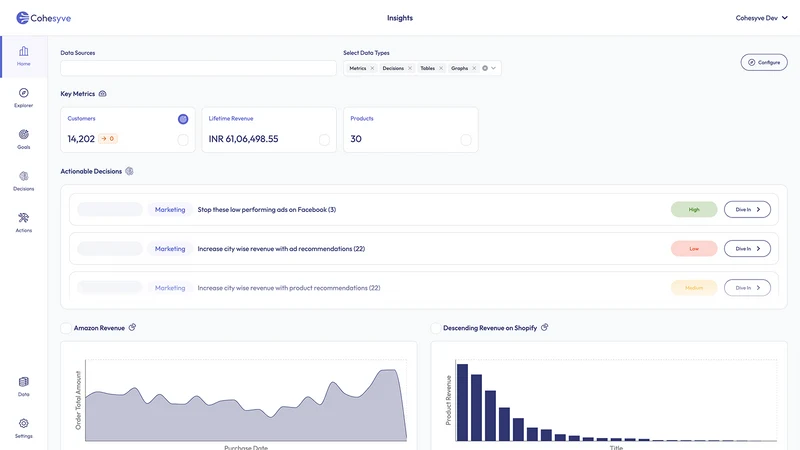800x450 pixels.
Task: Click the icon beside Key Metrics
Action: (x=103, y=94)
